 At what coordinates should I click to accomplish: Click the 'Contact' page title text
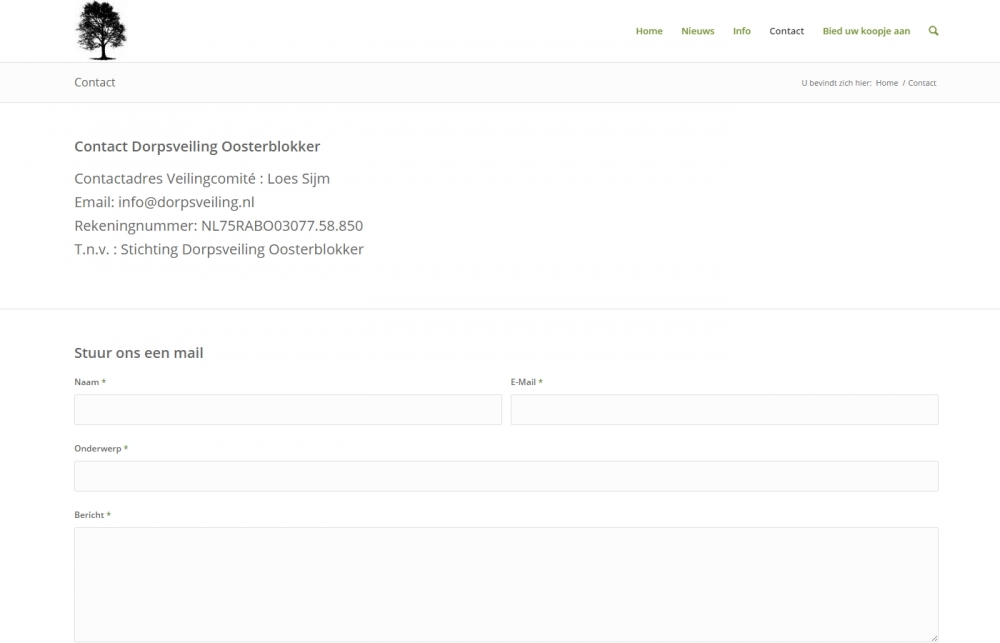(x=94, y=82)
